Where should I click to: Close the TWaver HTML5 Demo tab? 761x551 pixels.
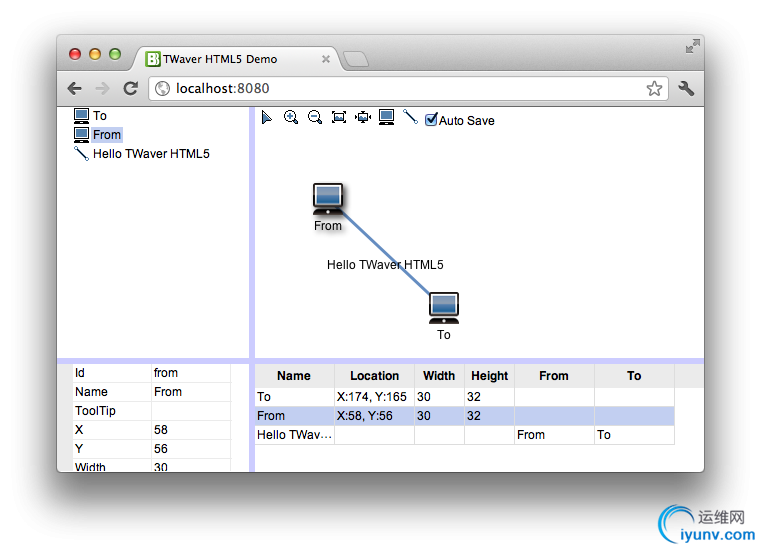pyautogui.click(x=326, y=59)
